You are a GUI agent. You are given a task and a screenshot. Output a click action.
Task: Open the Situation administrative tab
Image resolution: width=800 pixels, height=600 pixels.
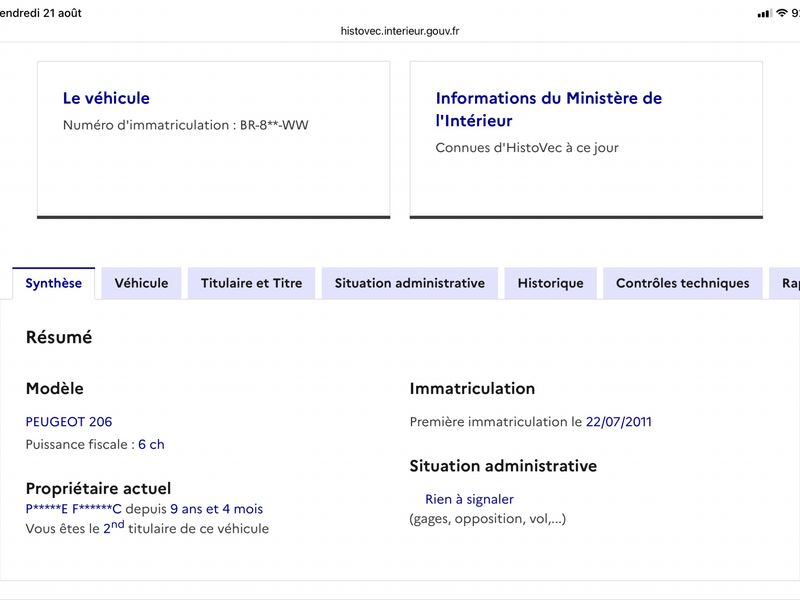pyautogui.click(x=410, y=283)
